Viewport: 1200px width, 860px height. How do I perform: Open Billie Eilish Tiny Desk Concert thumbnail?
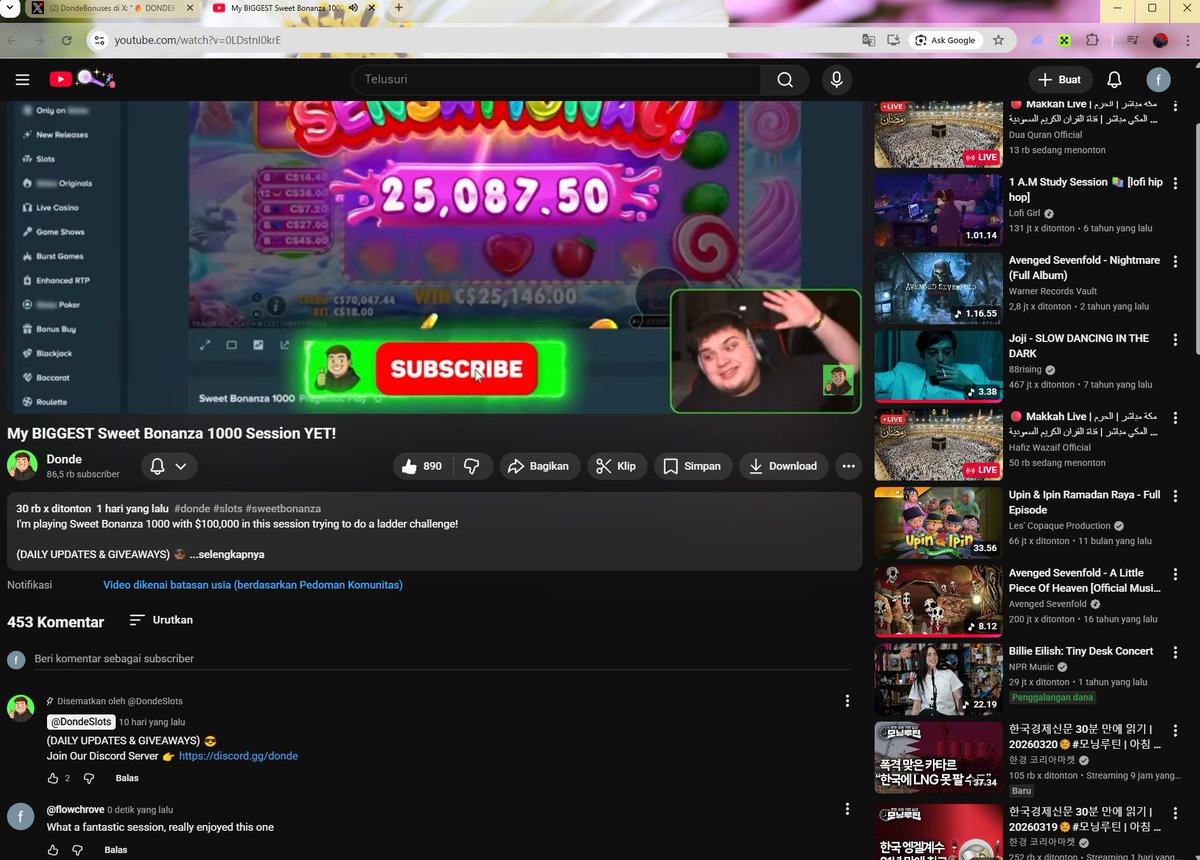click(x=938, y=679)
